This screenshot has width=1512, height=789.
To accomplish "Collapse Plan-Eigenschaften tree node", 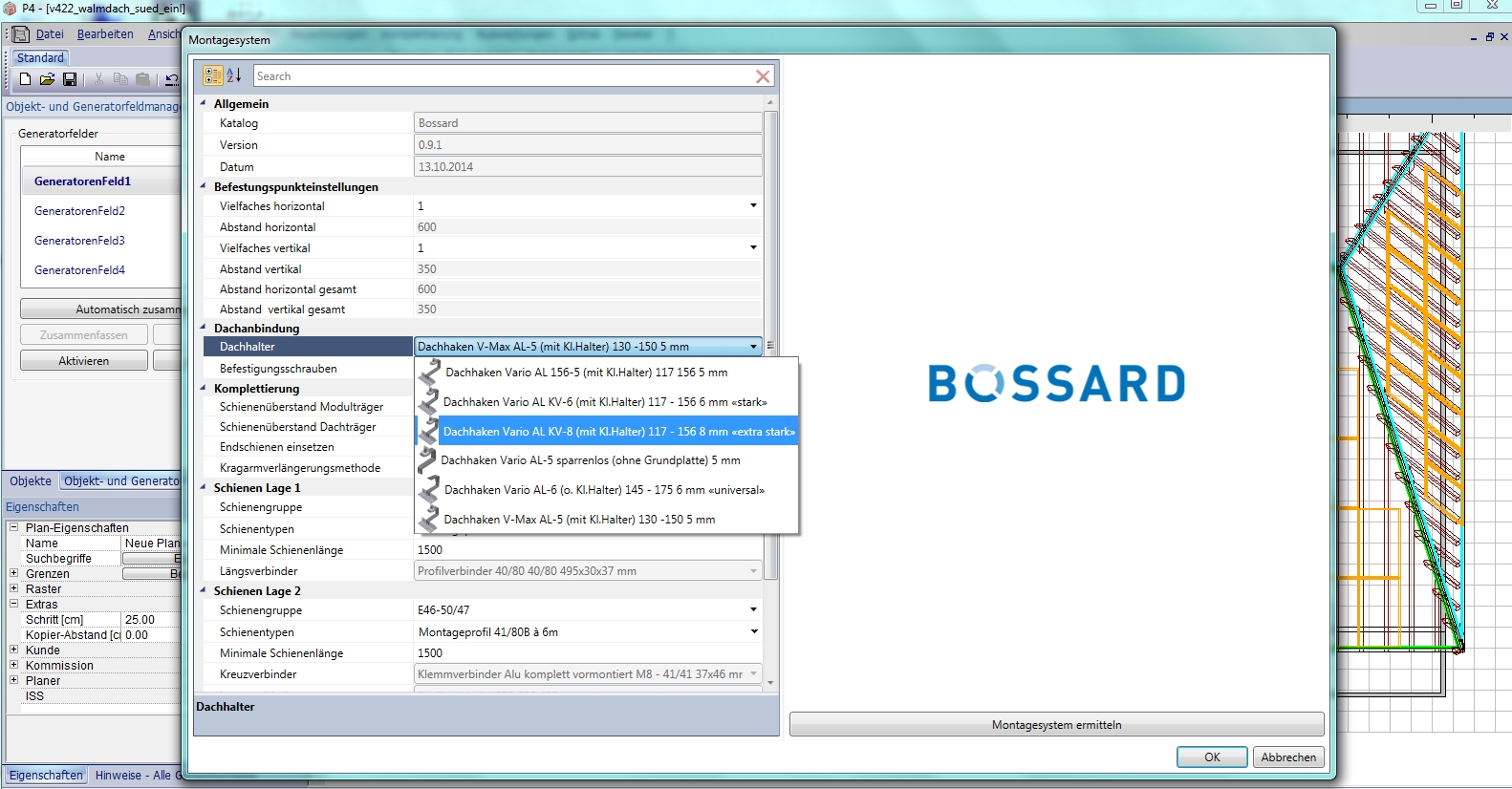I will tap(13, 527).
